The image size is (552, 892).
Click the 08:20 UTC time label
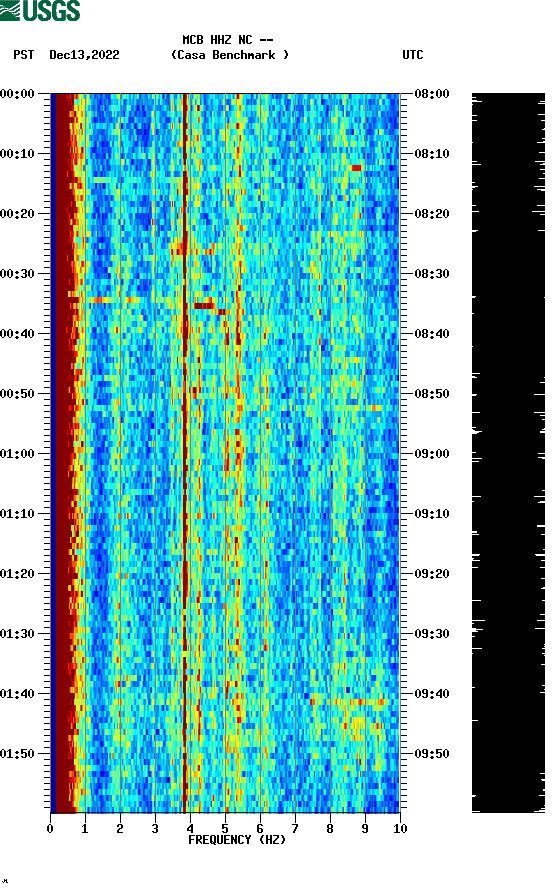point(432,213)
